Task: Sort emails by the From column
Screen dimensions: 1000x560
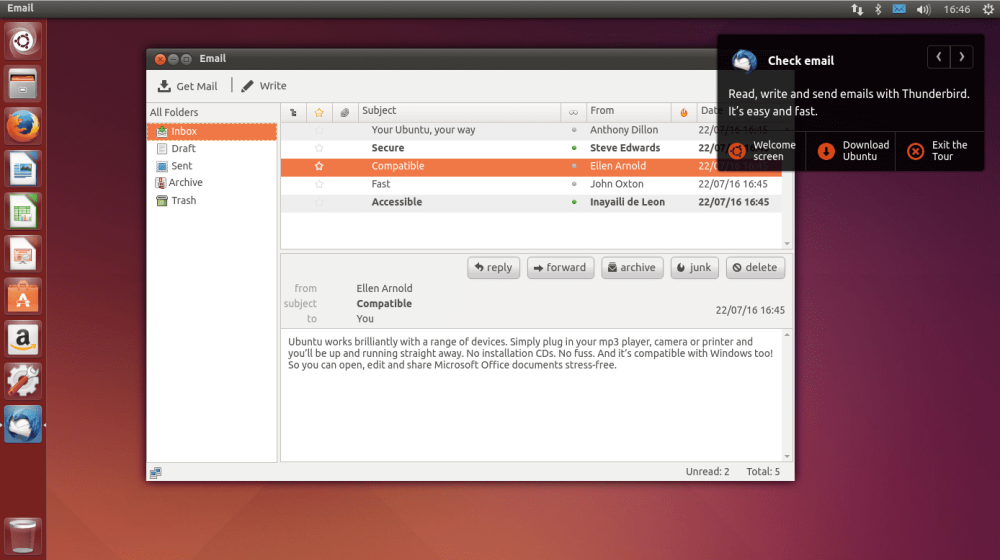Action: point(628,112)
